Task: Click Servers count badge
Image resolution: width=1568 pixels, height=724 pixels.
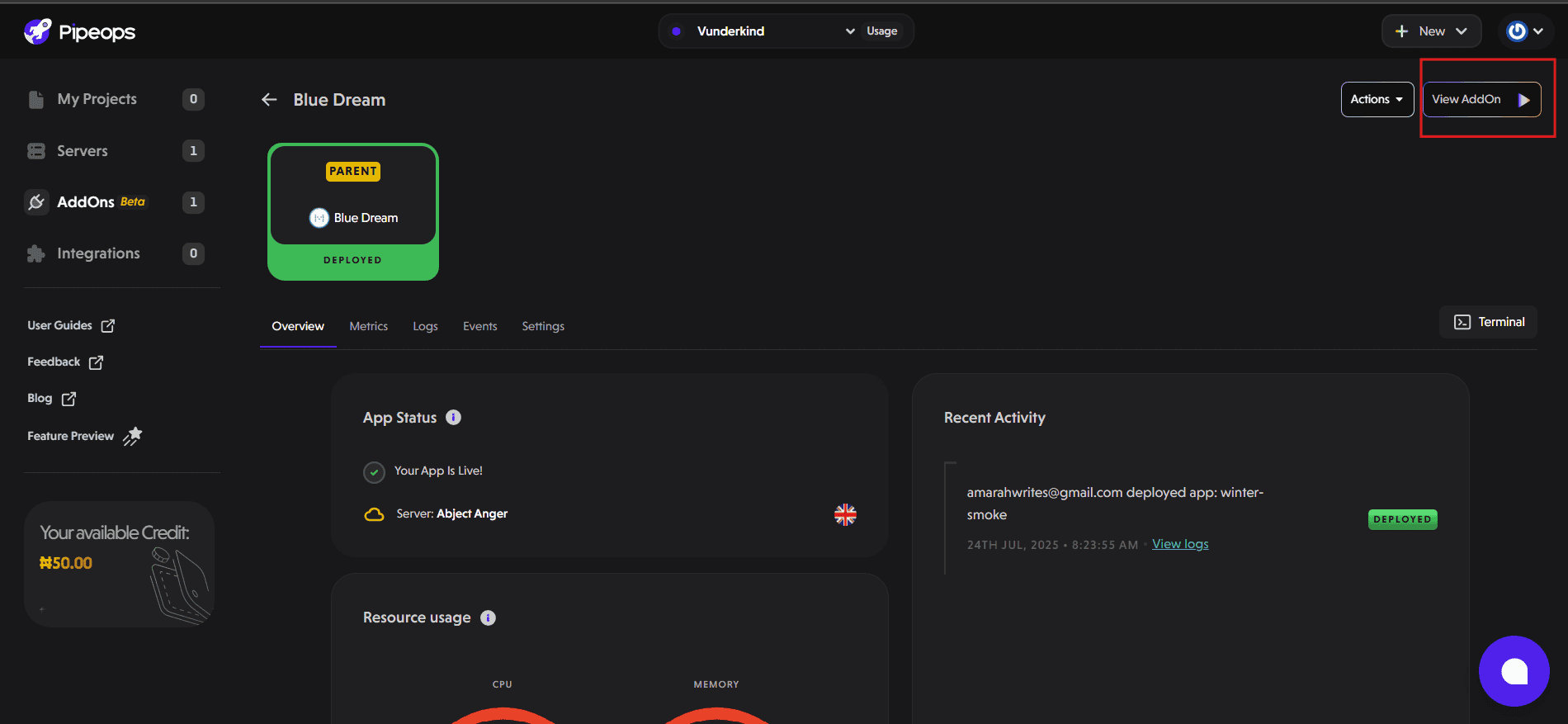Action: click(193, 150)
